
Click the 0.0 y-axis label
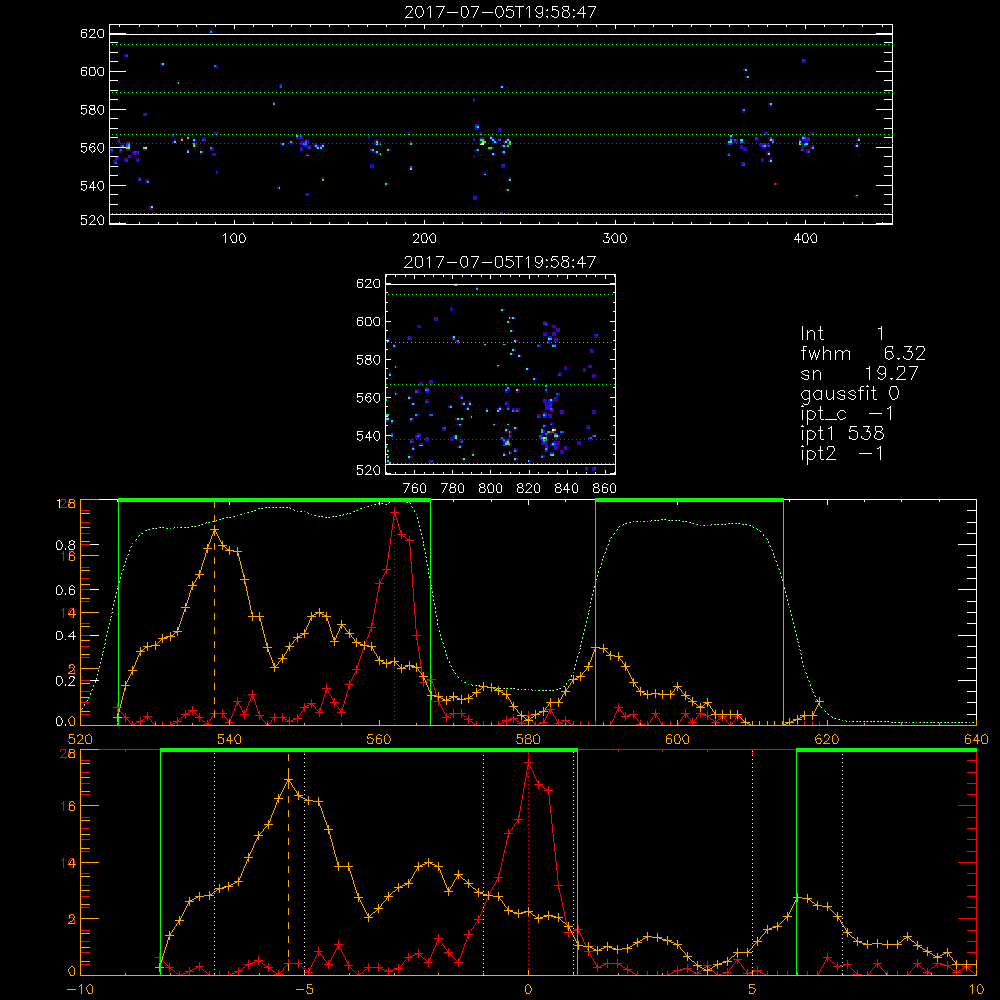coord(66,722)
